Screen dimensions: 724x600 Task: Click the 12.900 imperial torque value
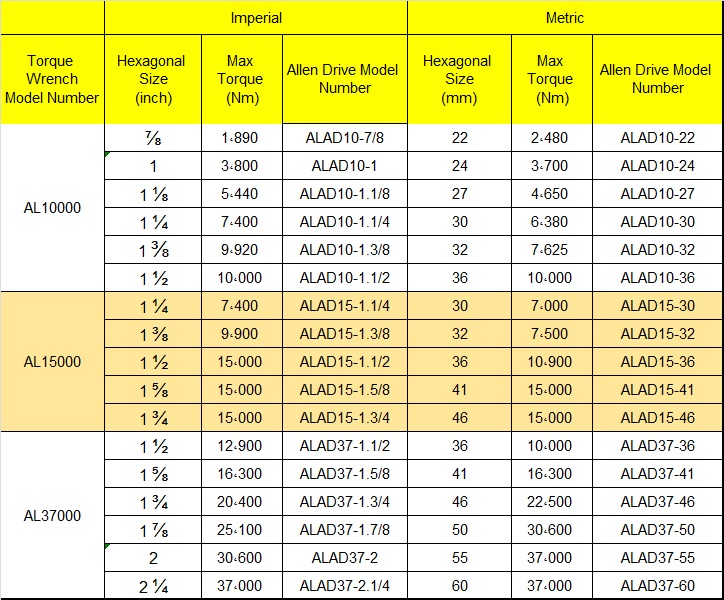coord(242,446)
